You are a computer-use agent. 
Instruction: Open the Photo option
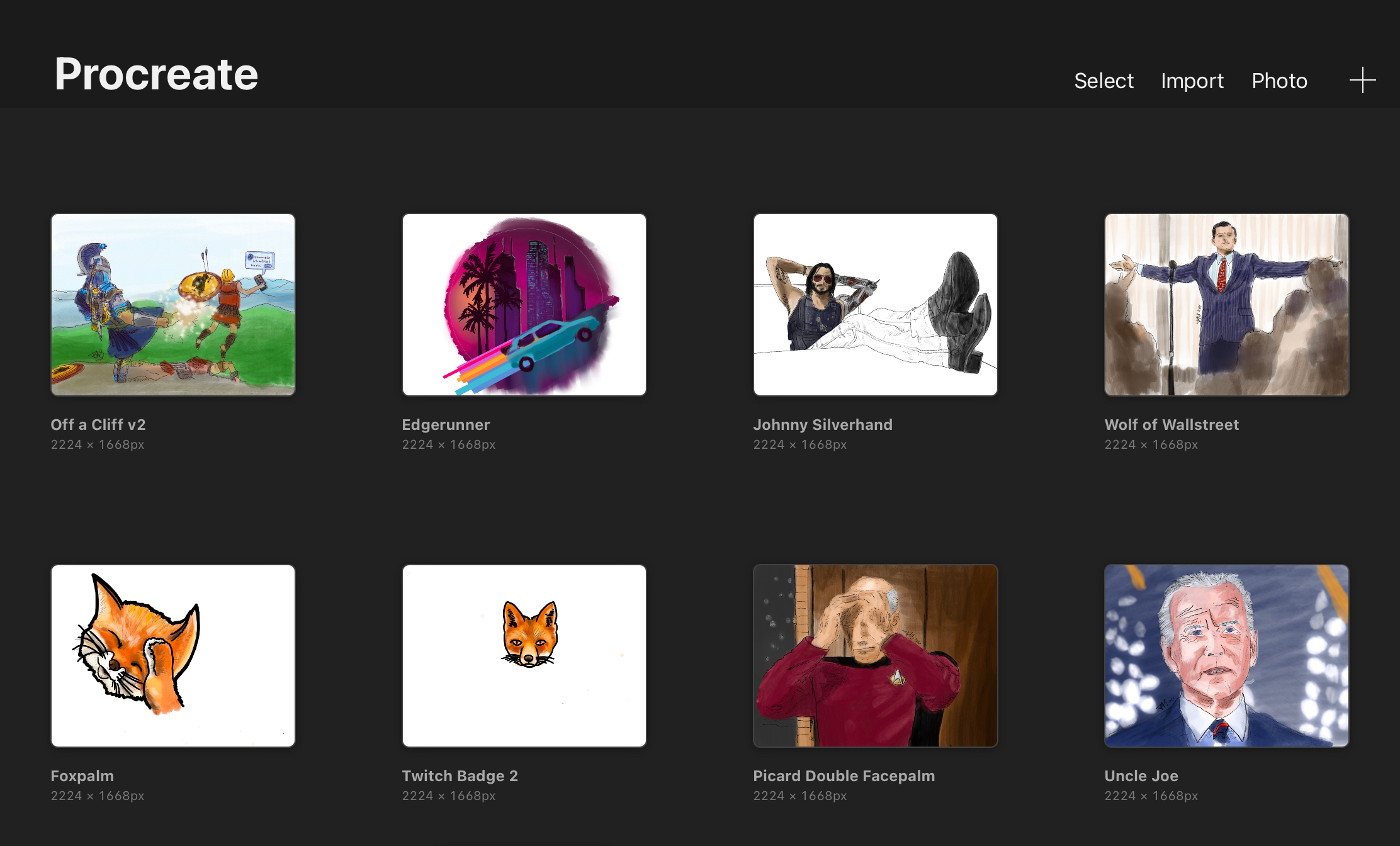[x=1279, y=81]
